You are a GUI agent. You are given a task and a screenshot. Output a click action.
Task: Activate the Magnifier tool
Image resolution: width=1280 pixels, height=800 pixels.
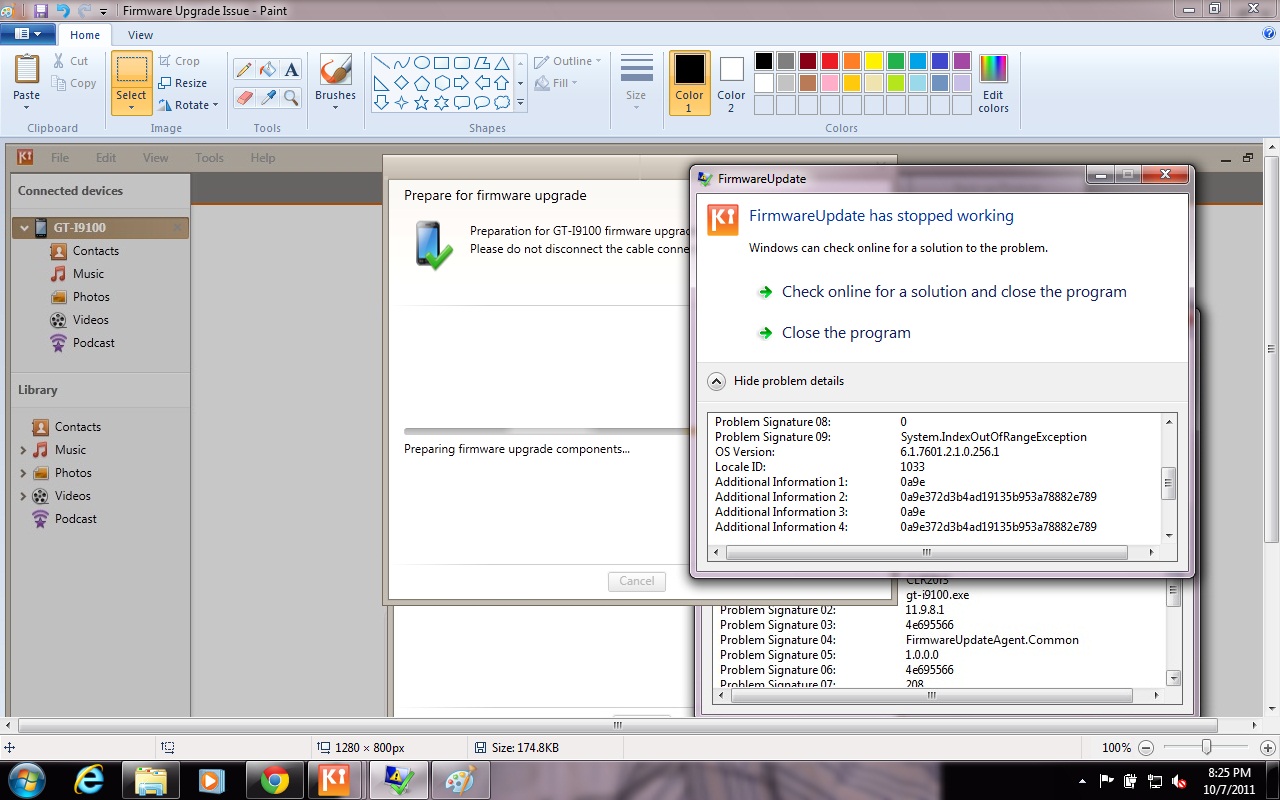(x=291, y=97)
